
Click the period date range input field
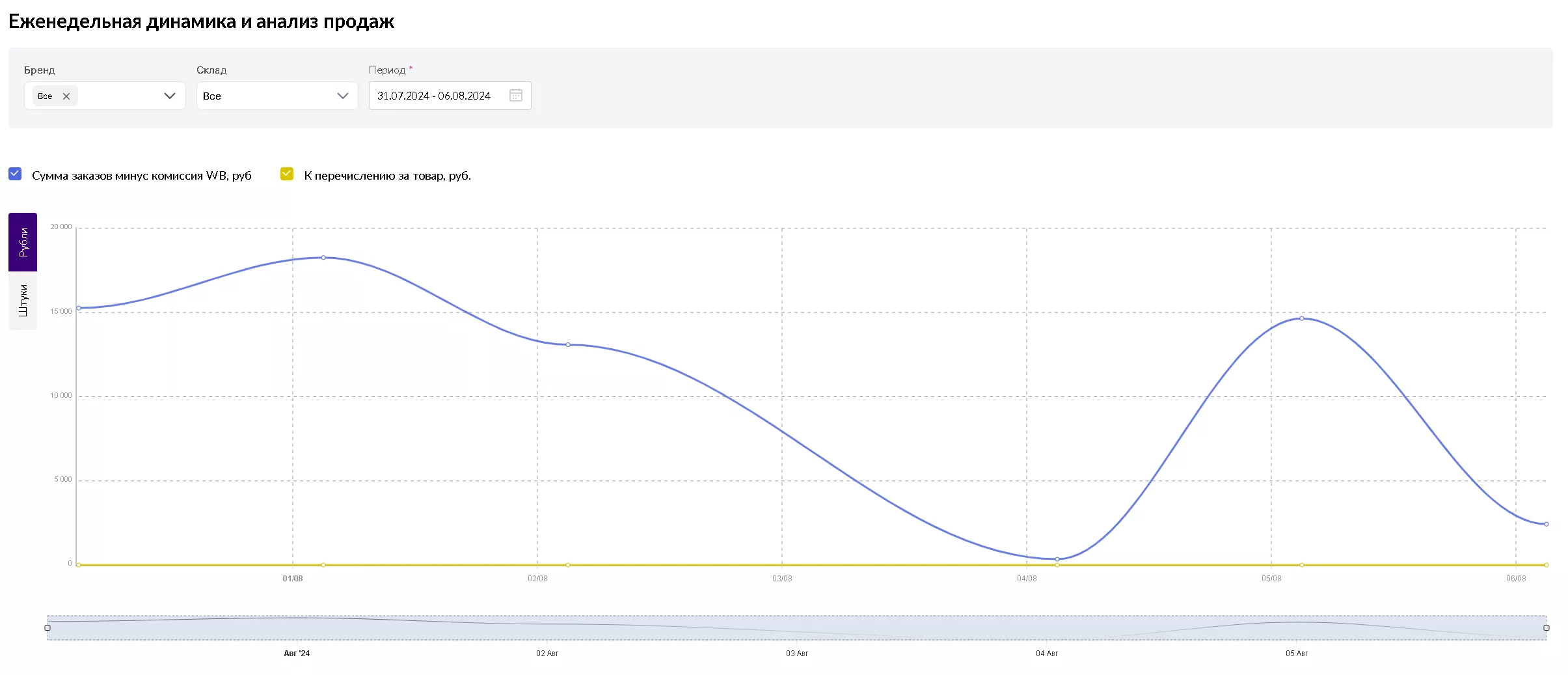coord(434,96)
